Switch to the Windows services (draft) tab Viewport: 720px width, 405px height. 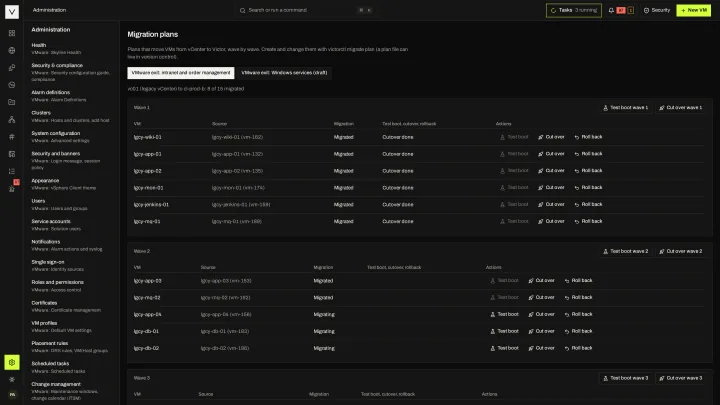(x=284, y=73)
